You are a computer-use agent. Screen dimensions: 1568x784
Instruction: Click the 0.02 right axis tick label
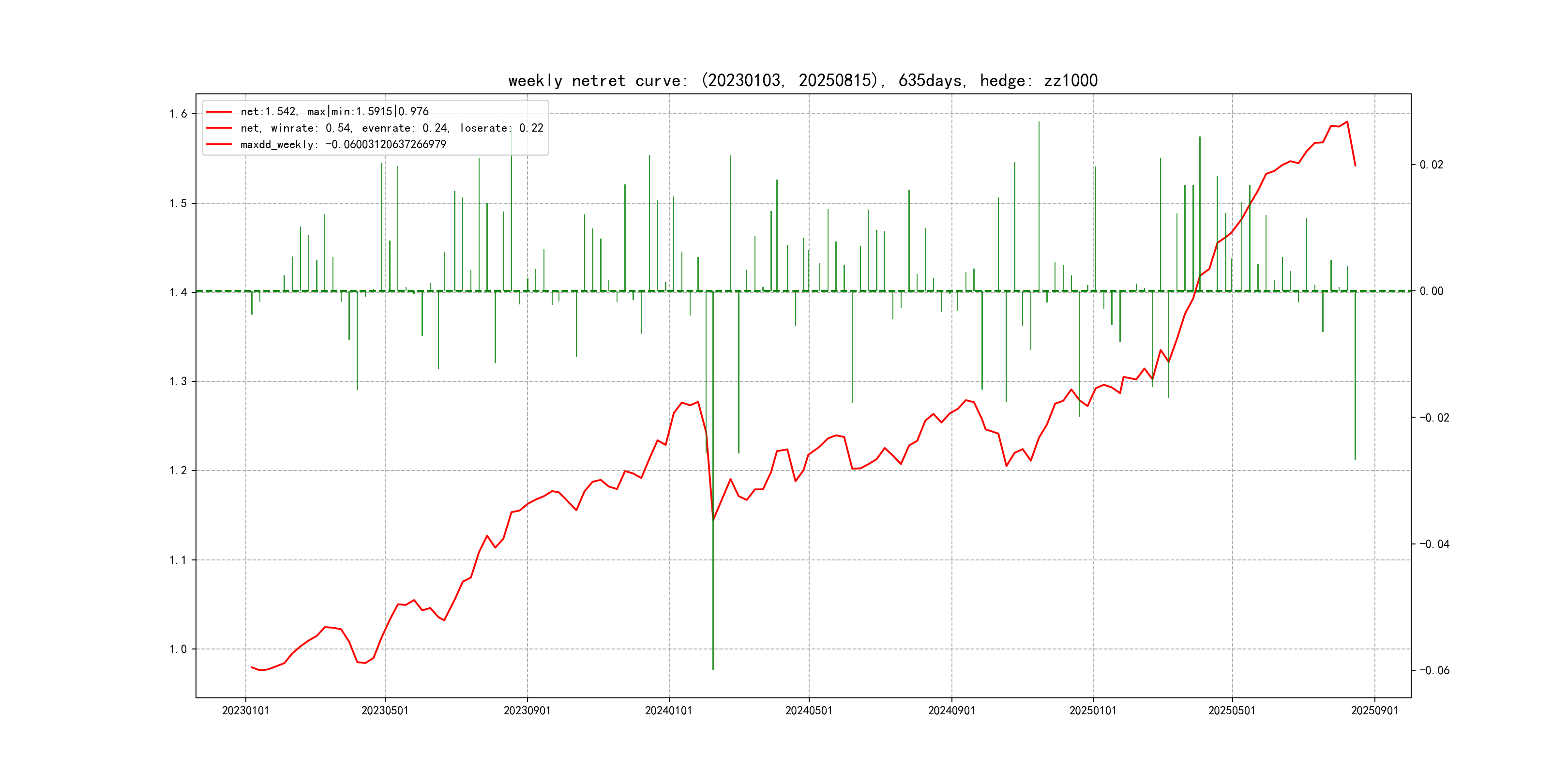(x=1431, y=165)
